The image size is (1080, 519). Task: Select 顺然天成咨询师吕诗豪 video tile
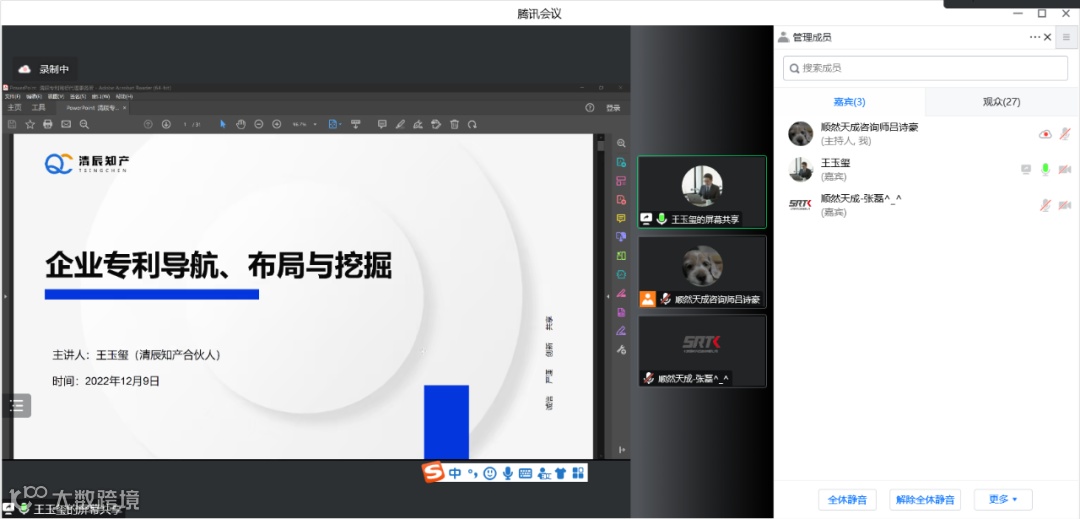(x=702, y=272)
